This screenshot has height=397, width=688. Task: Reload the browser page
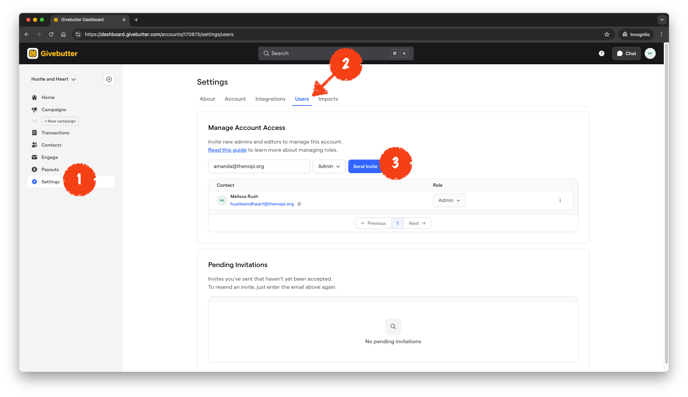point(51,34)
